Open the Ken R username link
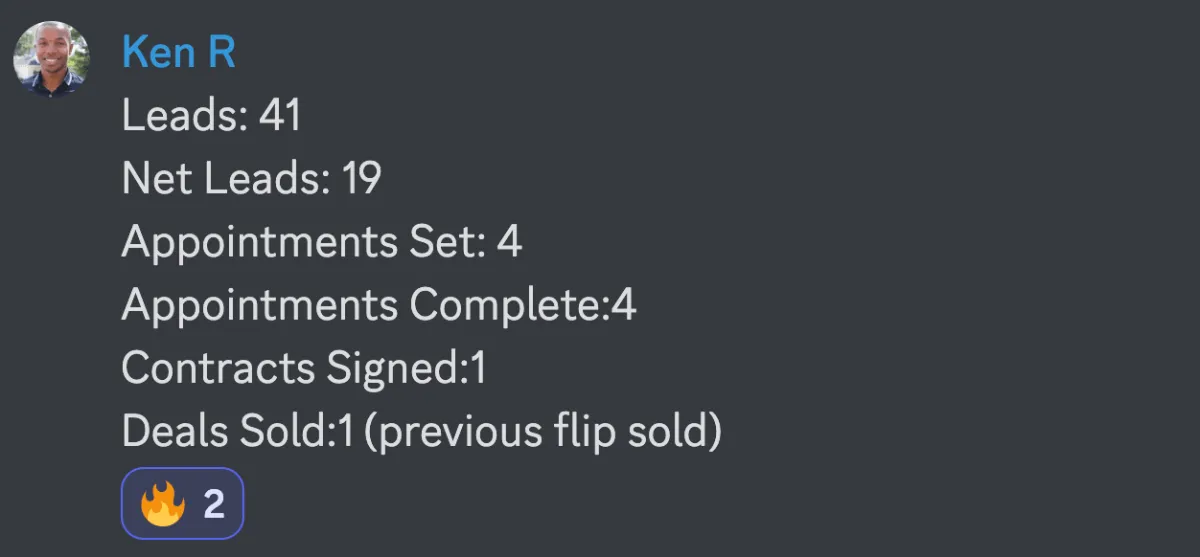 point(178,53)
